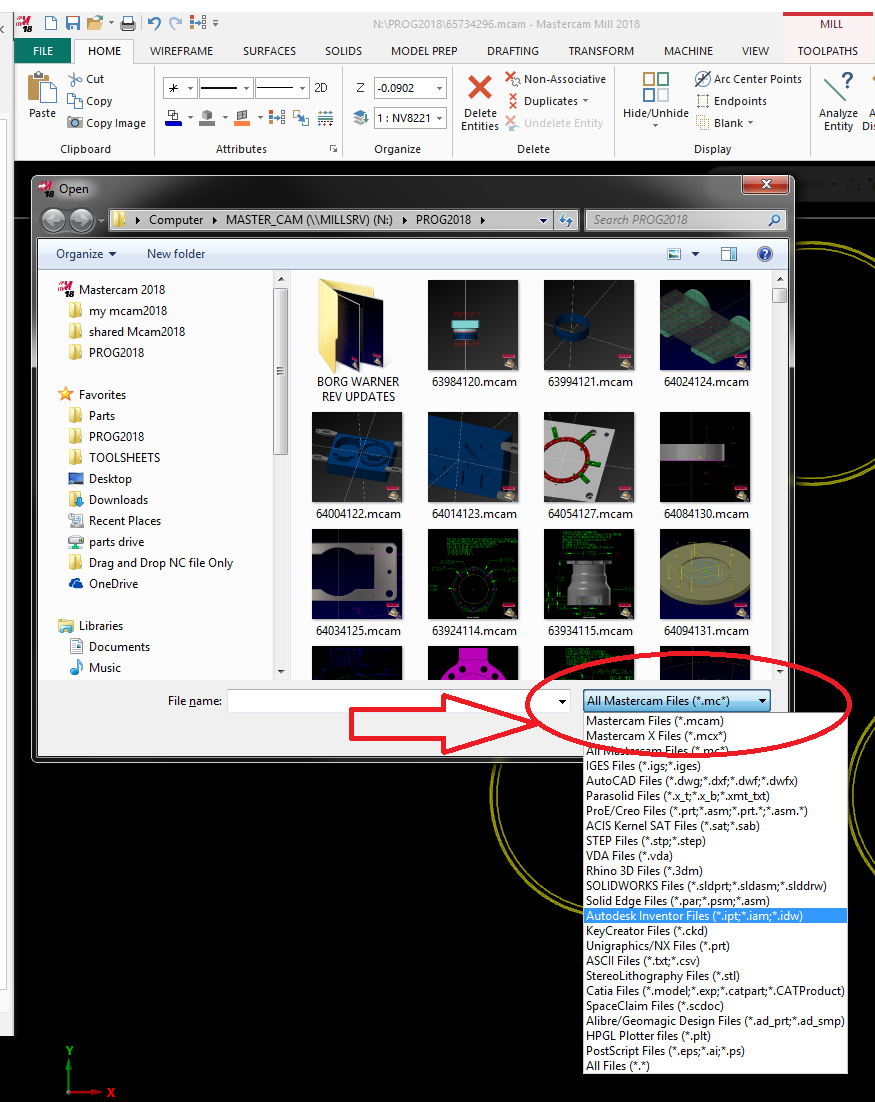The width and height of the screenshot is (875, 1102).
Task: Switch to the TRANSFORM tab
Action: click(x=601, y=51)
